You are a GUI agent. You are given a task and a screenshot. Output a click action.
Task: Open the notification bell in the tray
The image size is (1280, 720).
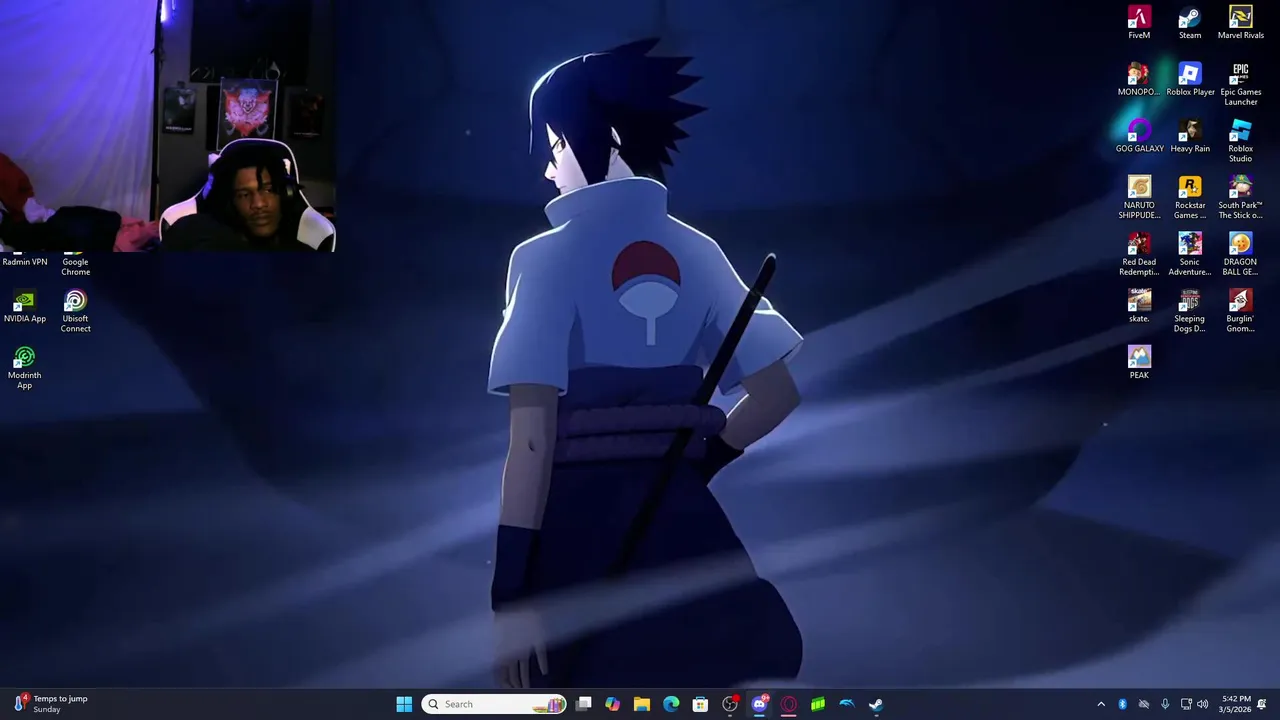pyautogui.click(x=1262, y=704)
